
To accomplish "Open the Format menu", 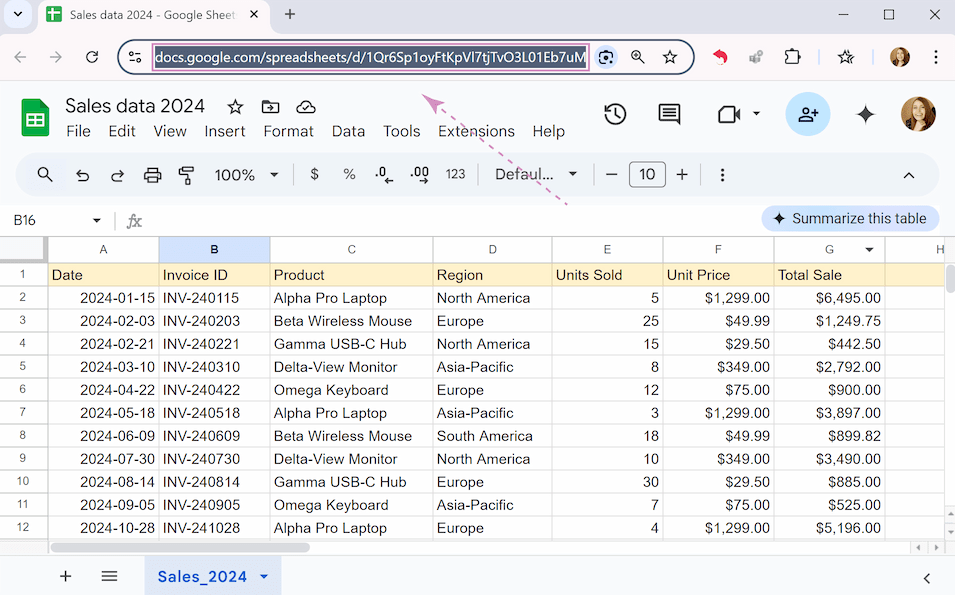I will [288, 132].
